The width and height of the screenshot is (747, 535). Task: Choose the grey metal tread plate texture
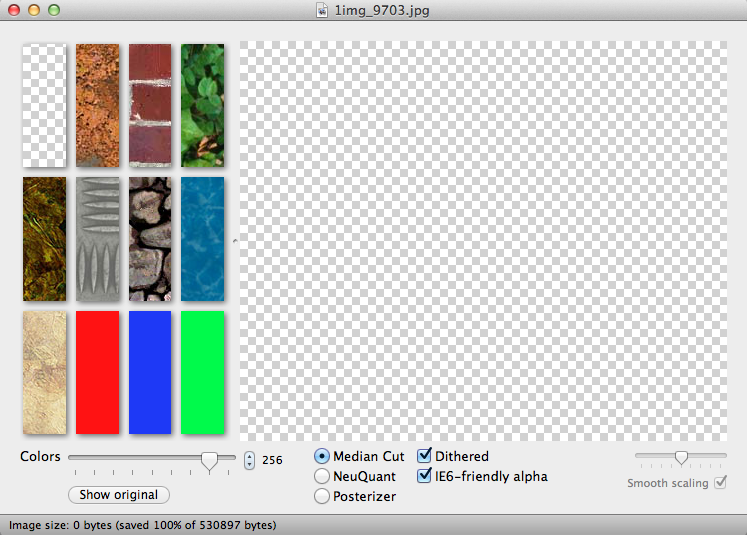(x=97, y=239)
